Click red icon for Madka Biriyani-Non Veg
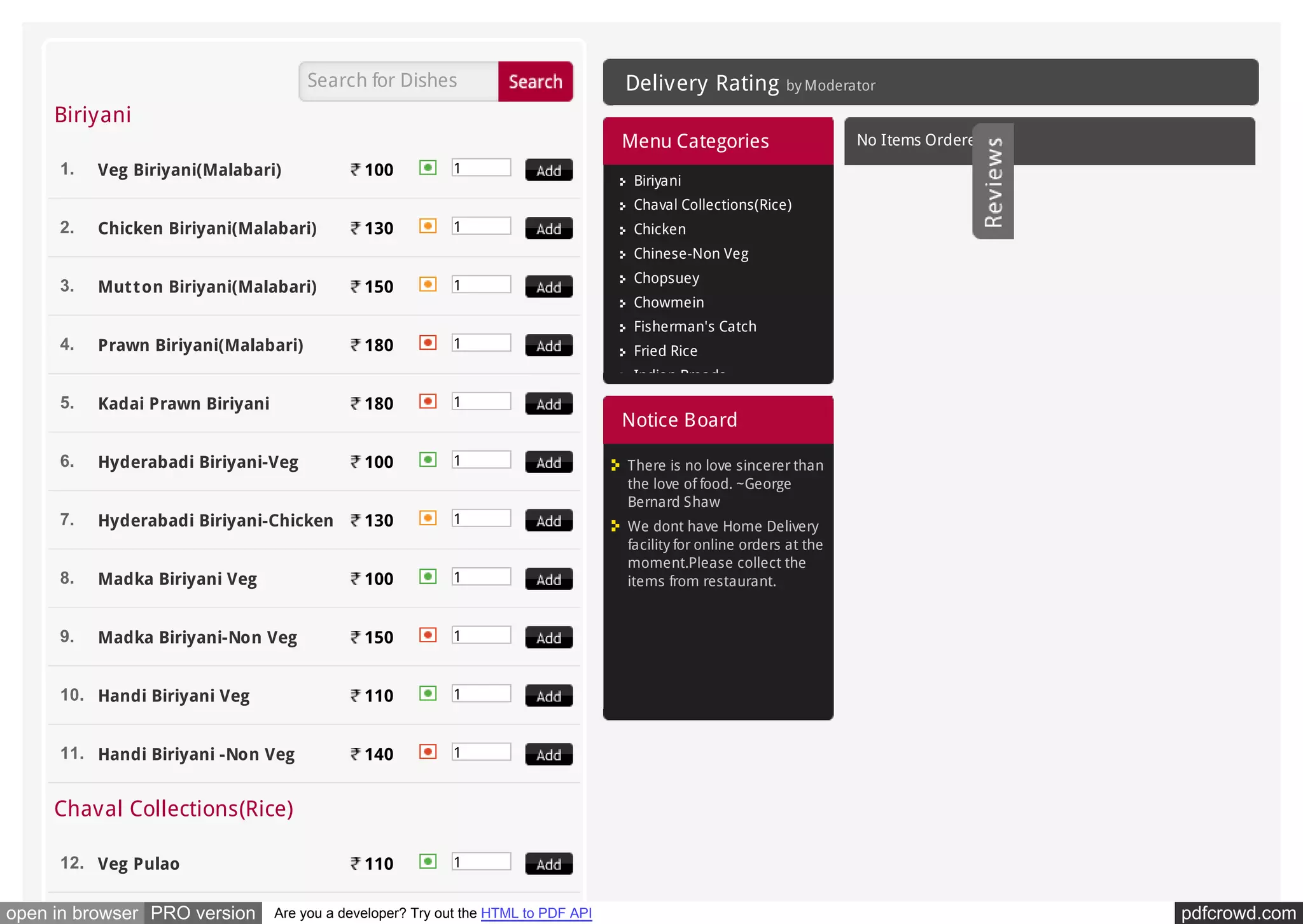 tap(428, 635)
